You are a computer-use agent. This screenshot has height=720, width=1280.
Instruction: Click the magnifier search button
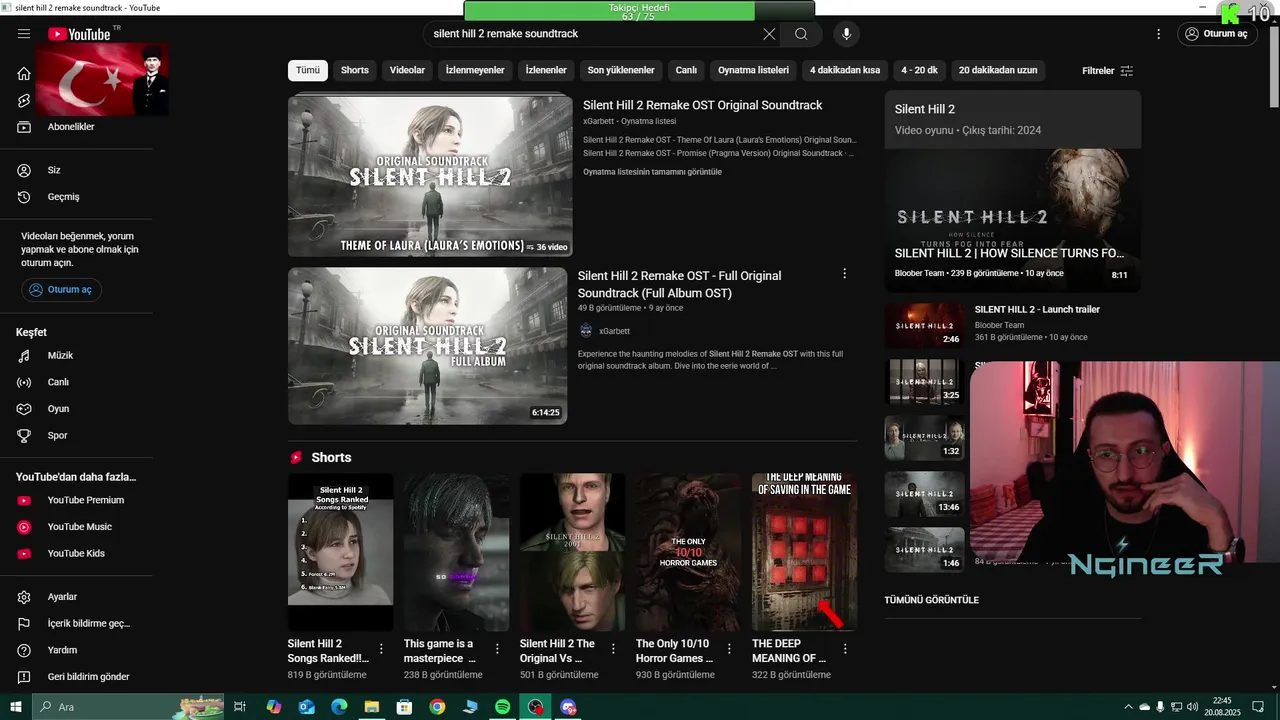click(x=801, y=34)
